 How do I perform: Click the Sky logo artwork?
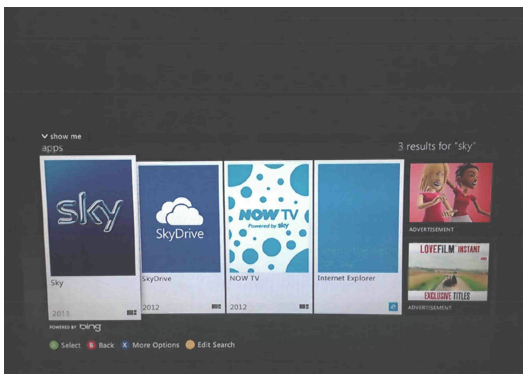point(89,212)
